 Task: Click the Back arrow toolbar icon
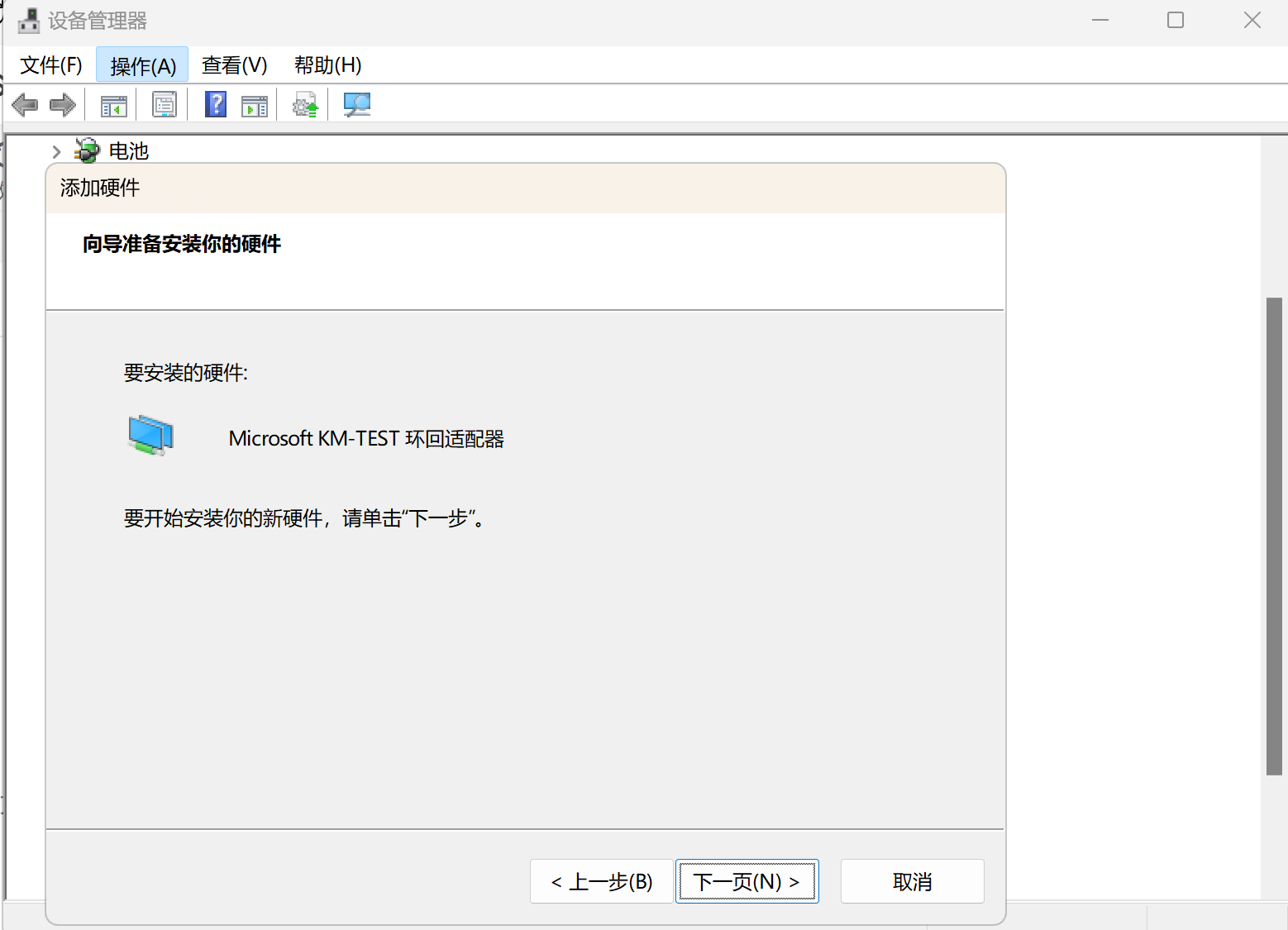click(25, 105)
